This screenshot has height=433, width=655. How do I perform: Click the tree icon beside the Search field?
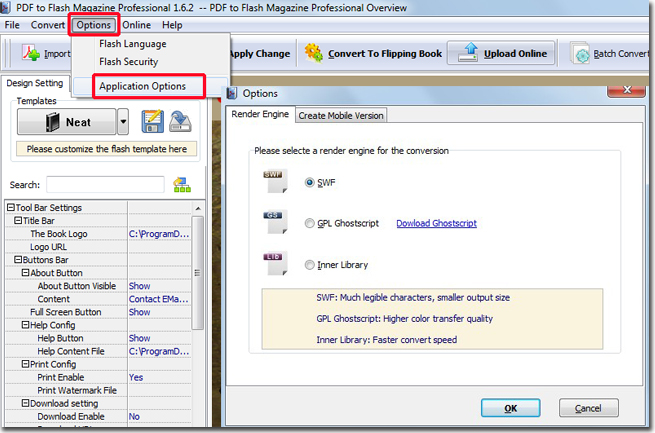[181, 185]
